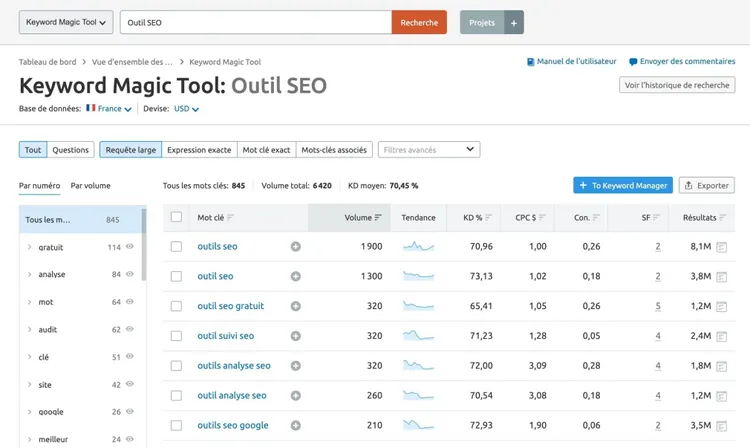Sort by Volume column sort icon

point(378,218)
